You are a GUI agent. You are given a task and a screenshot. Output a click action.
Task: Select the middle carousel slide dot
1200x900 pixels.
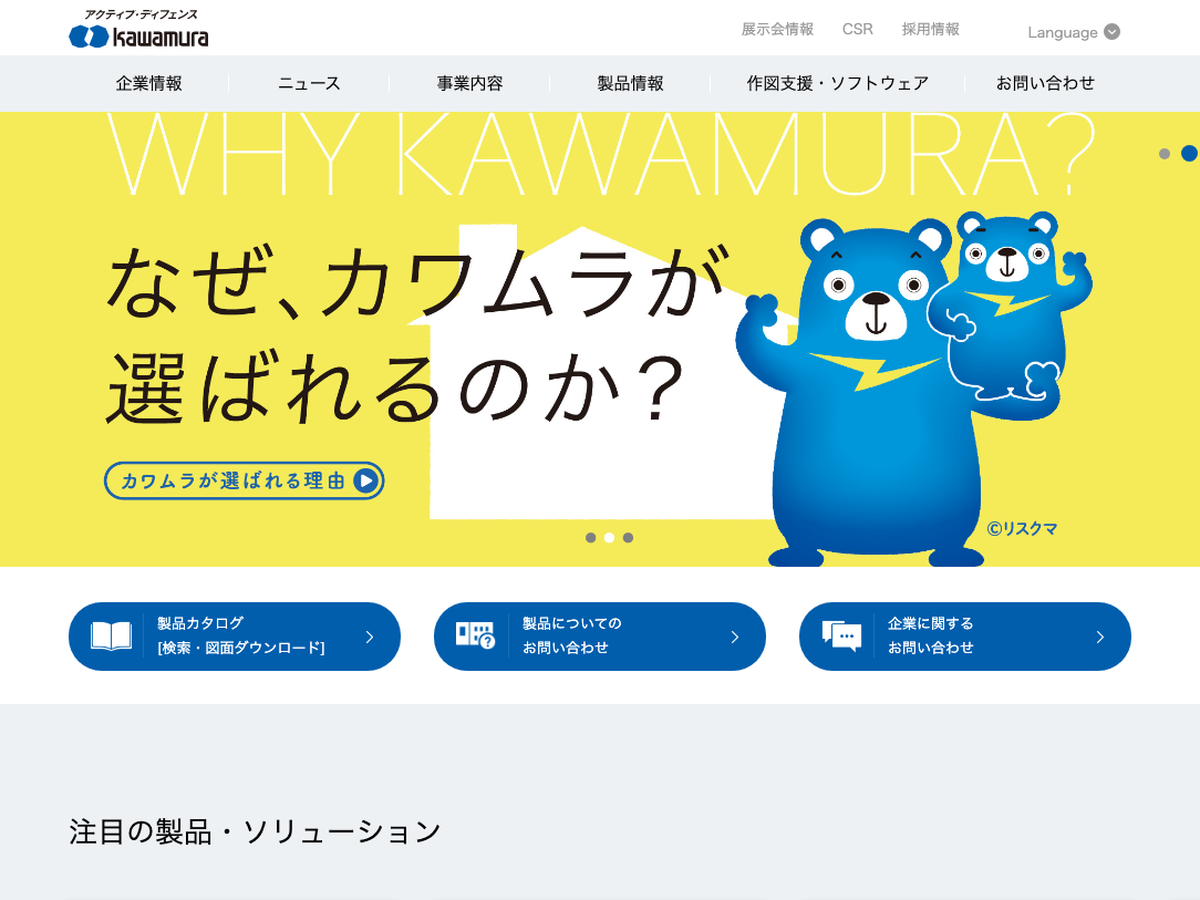(x=609, y=538)
